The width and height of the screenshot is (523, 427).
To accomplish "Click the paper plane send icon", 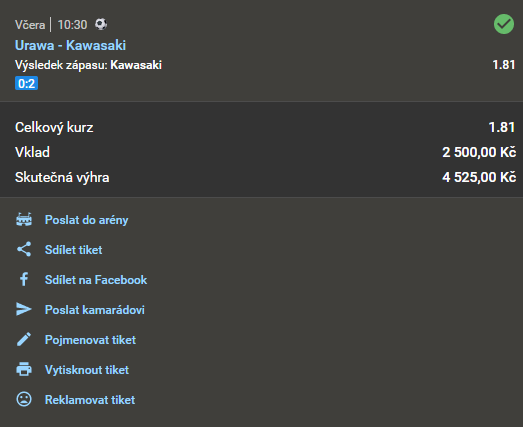I will 24,309.
